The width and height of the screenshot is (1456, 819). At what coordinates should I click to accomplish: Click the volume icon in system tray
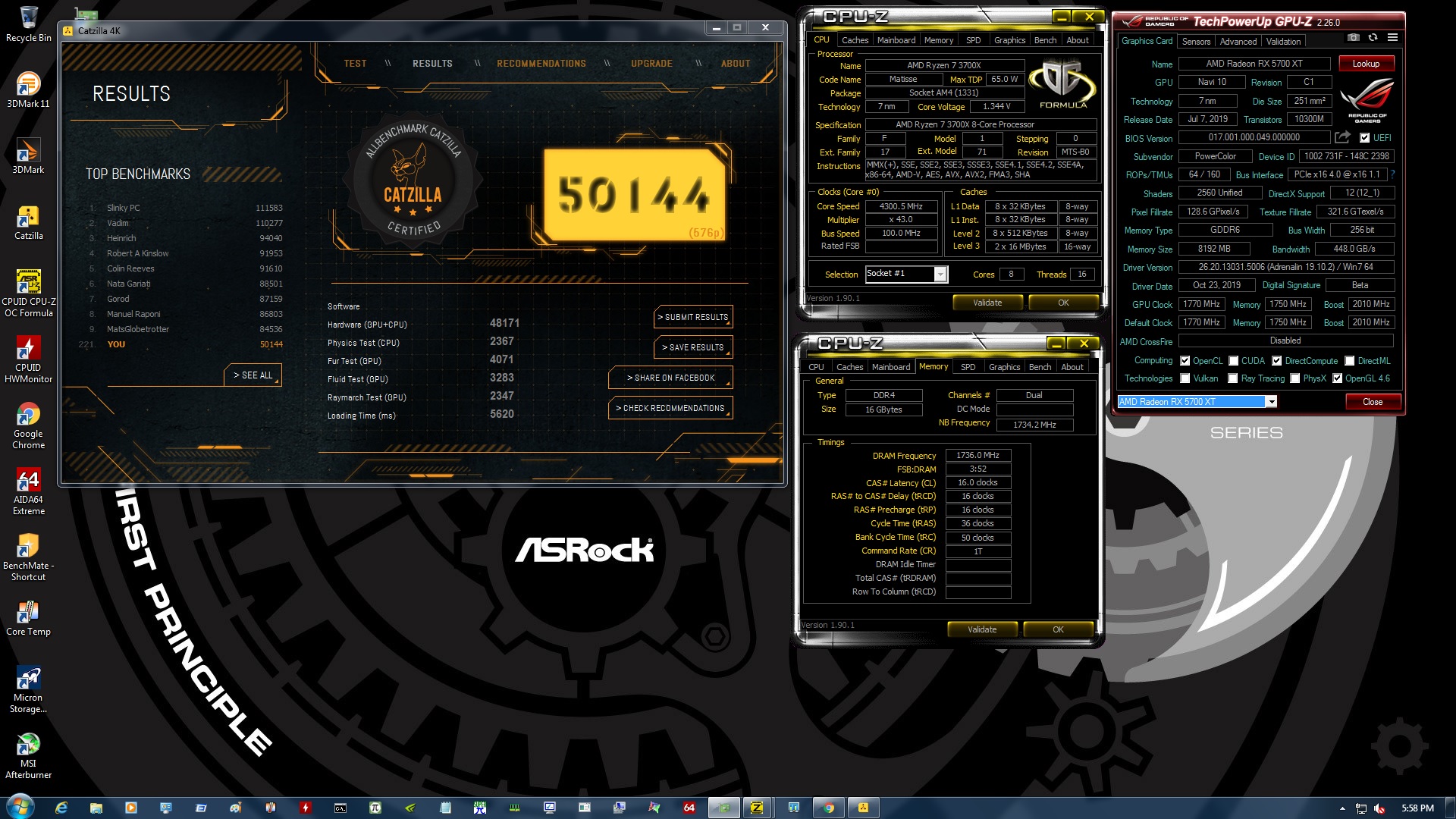click(1379, 808)
